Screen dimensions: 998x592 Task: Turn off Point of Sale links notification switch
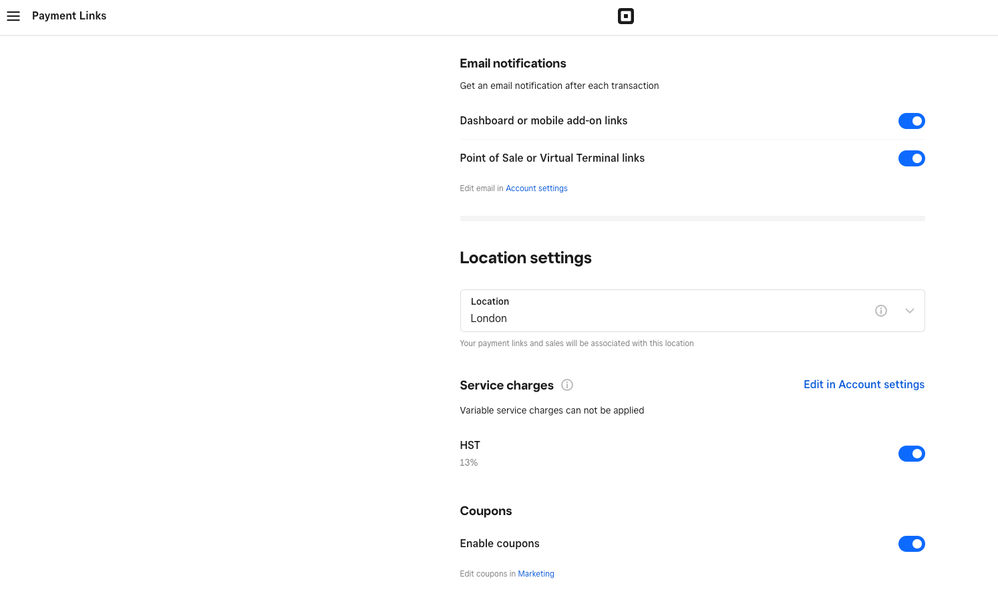coord(911,158)
